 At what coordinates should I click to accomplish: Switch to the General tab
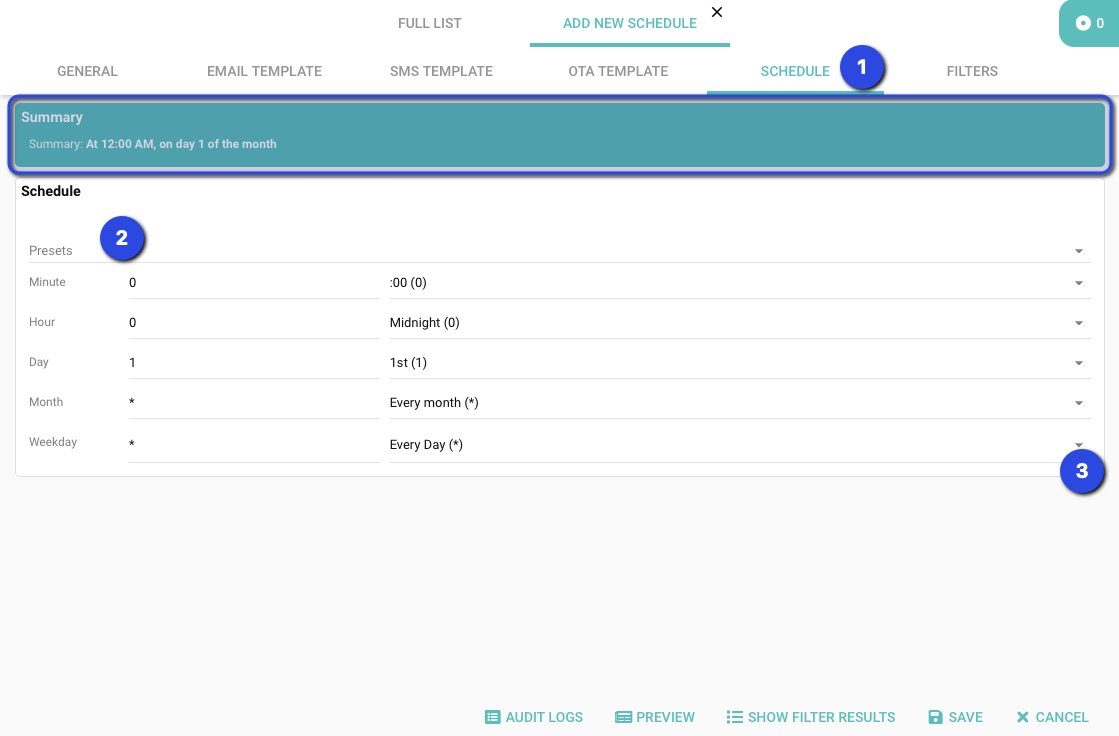point(87,71)
